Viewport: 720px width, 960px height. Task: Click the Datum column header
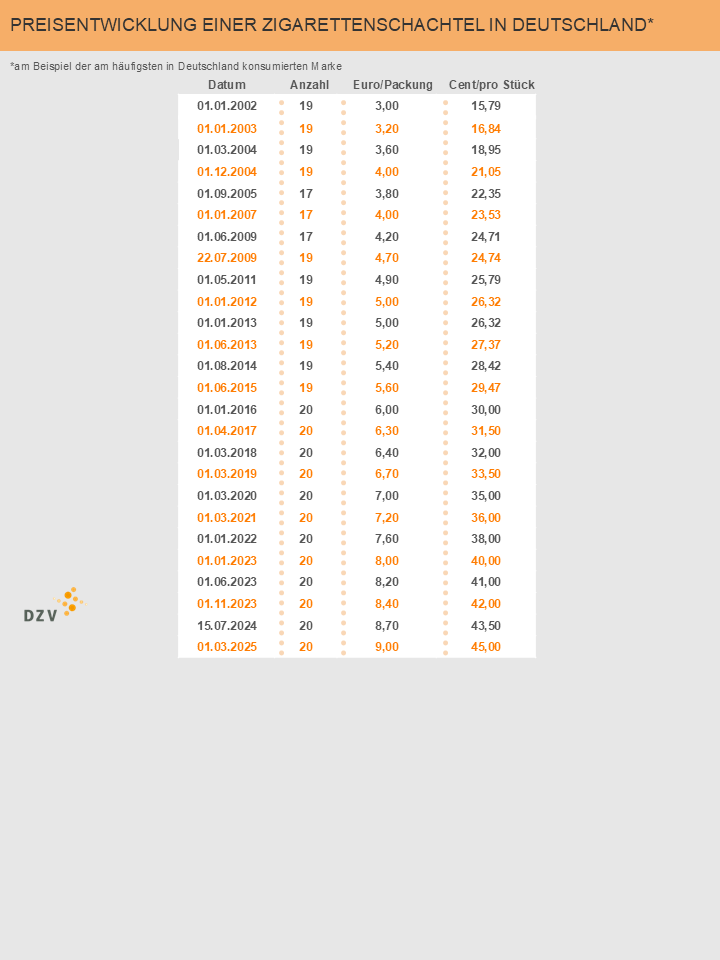pyautogui.click(x=227, y=85)
